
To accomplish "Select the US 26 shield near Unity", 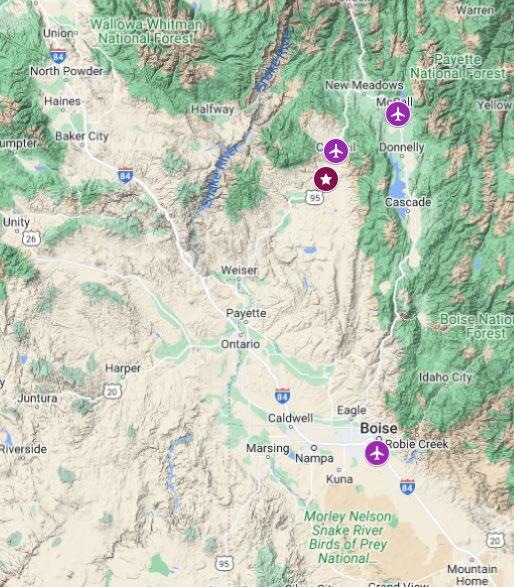I will coord(31,238).
